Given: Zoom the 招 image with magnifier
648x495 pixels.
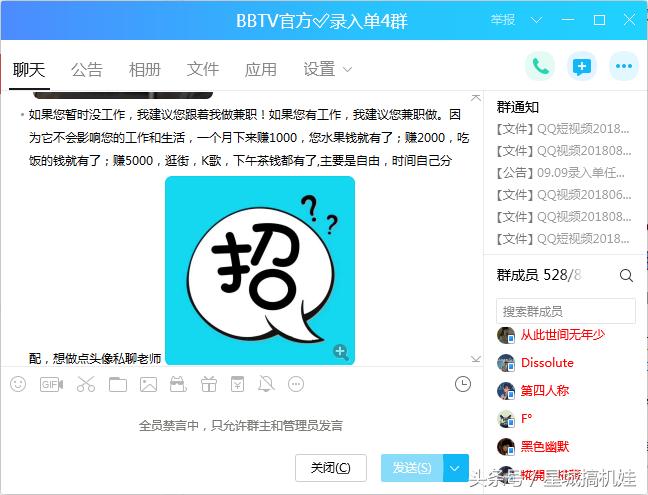Looking at the screenshot, I should [x=341, y=352].
